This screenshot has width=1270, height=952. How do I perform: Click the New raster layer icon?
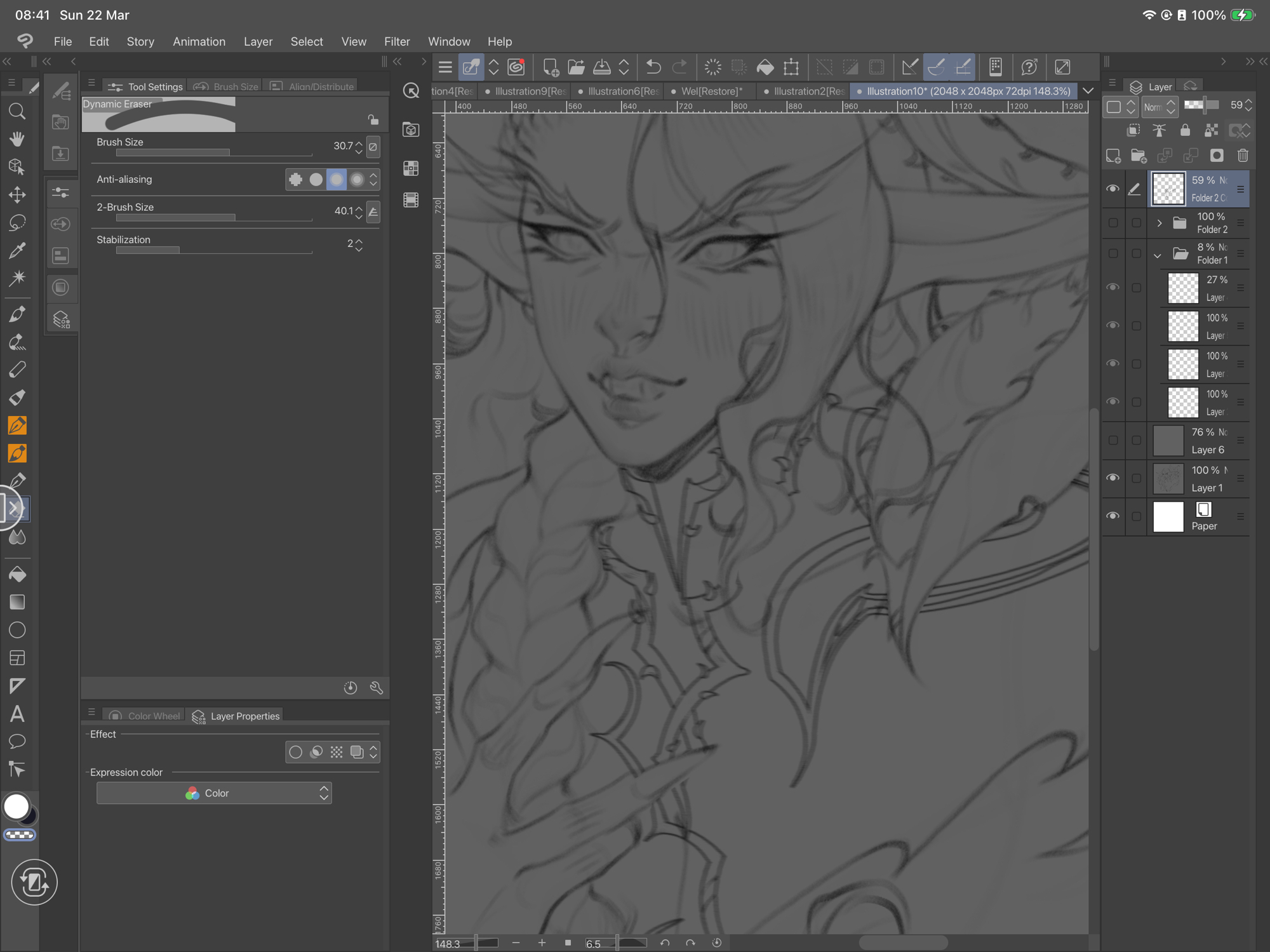click(1113, 156)
